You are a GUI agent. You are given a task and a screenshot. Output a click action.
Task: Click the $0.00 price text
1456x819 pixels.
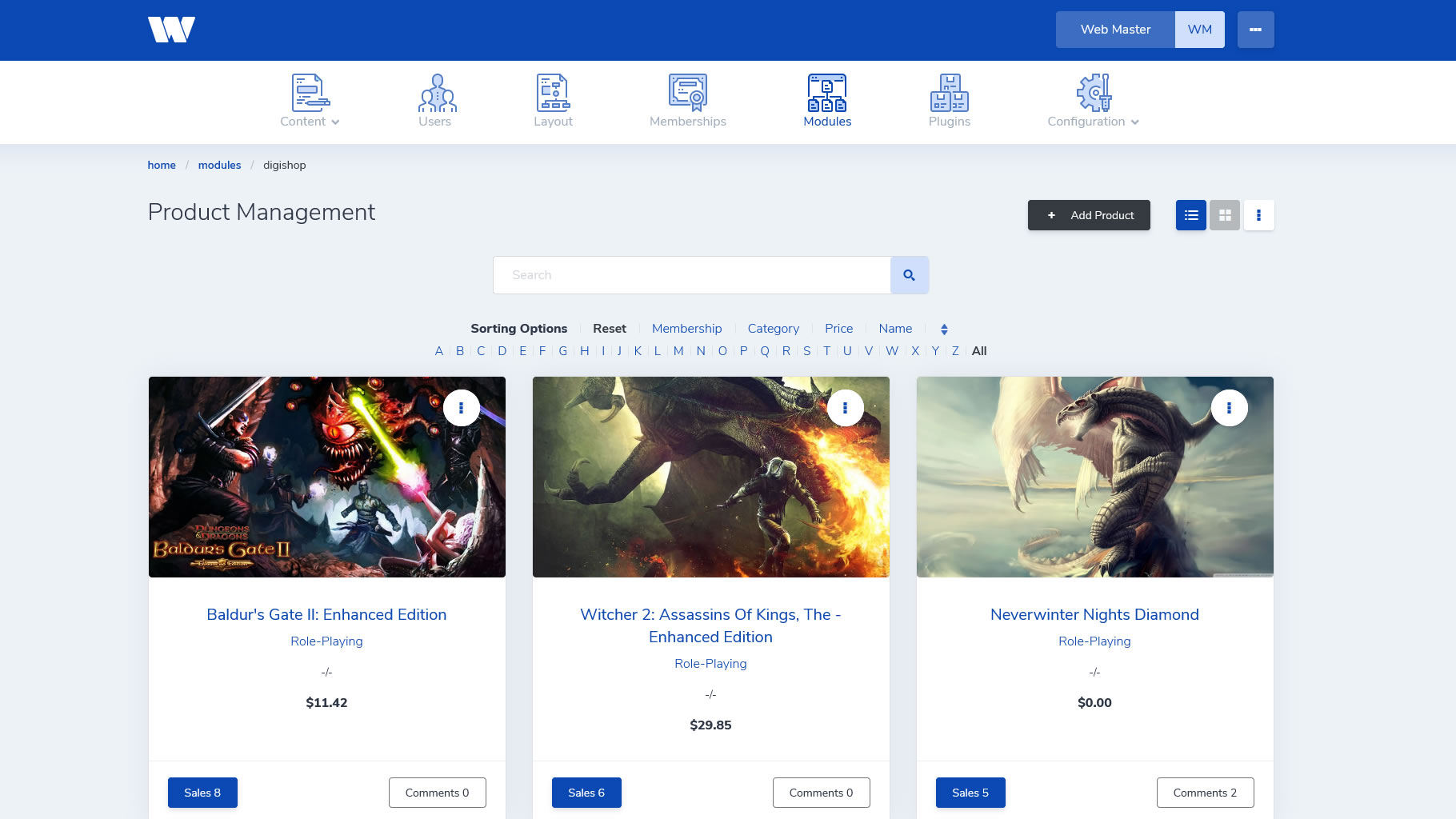pyautogui.click(x=1094, y=703)
